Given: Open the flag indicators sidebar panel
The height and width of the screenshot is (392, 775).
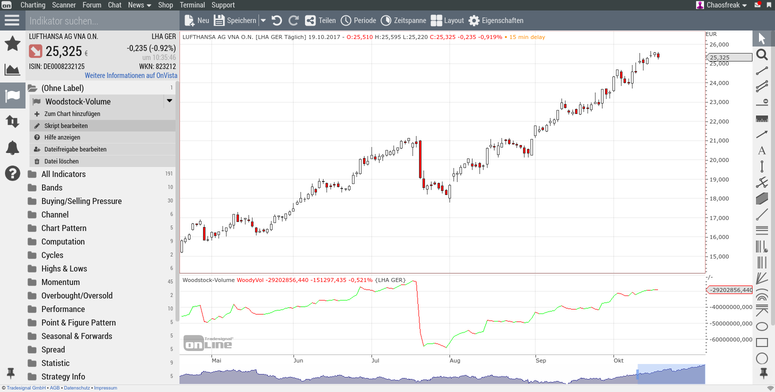Looking at the screenshot, I should click(12, 95).
